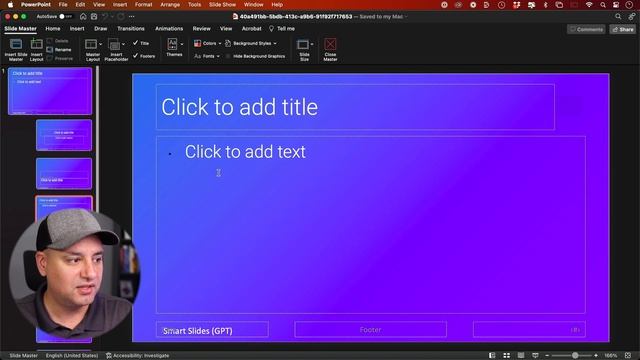
Task: Click the Fit slide to window icon
Action: point(628,356)
